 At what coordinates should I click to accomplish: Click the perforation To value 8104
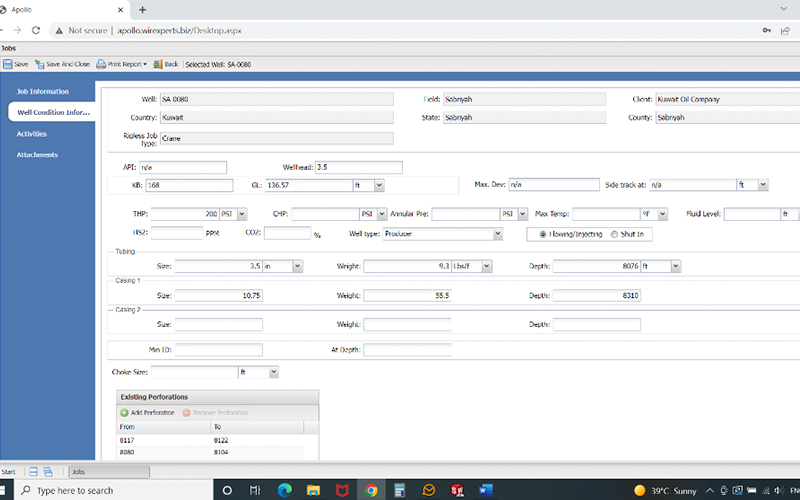[x=221, y=453]
